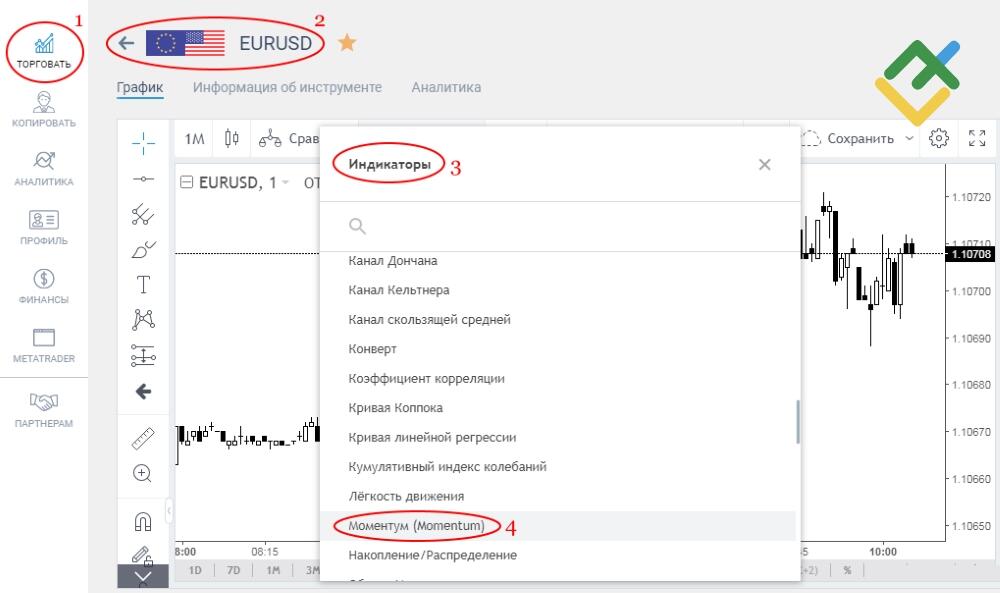
Task: Open the Копировать sidebar section
Action: click(43, 109)
